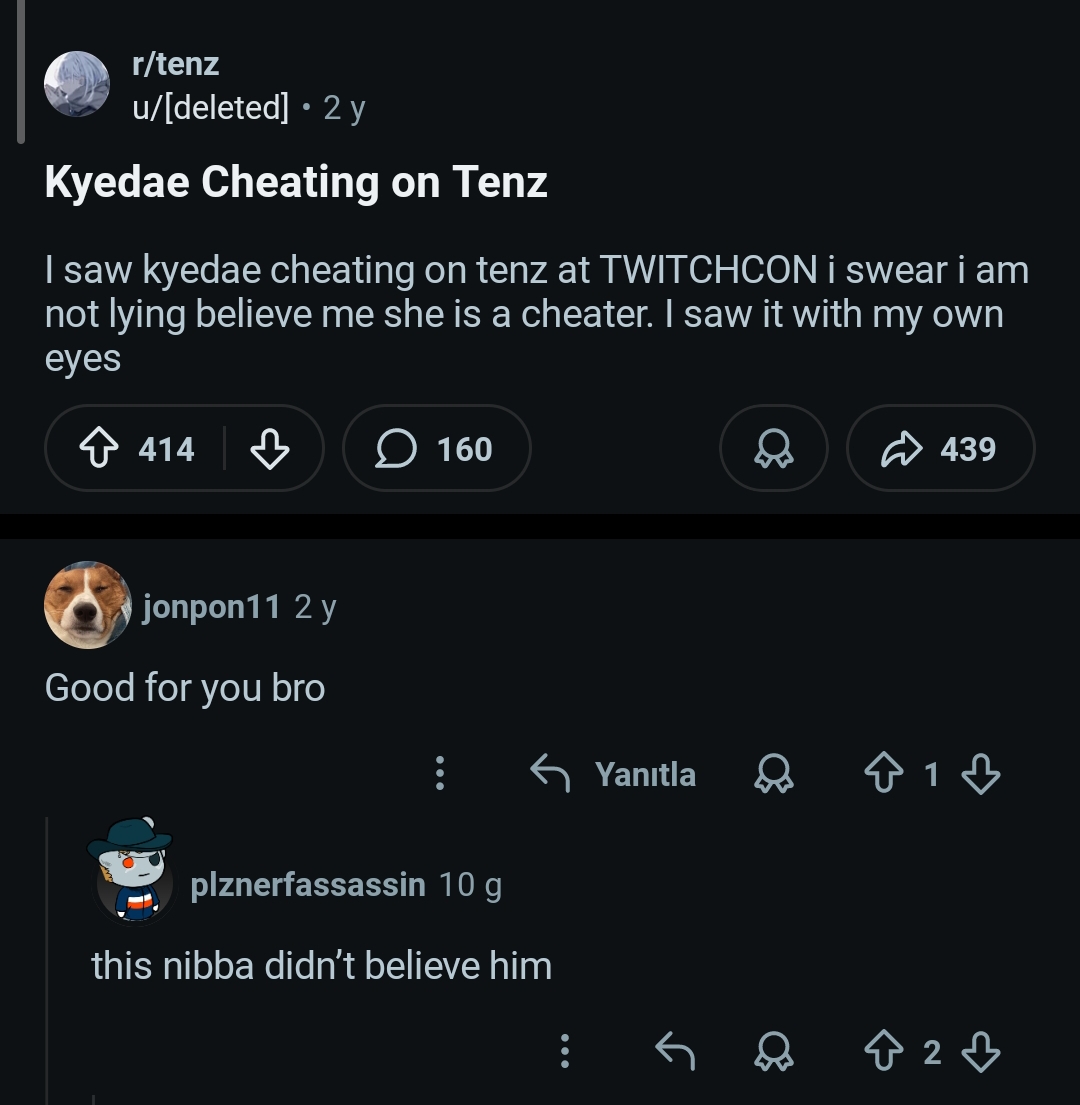Open overflow menu on jonpon11's comment
Viewport: 1080px width, 1105px height.
tap(440, 773)
